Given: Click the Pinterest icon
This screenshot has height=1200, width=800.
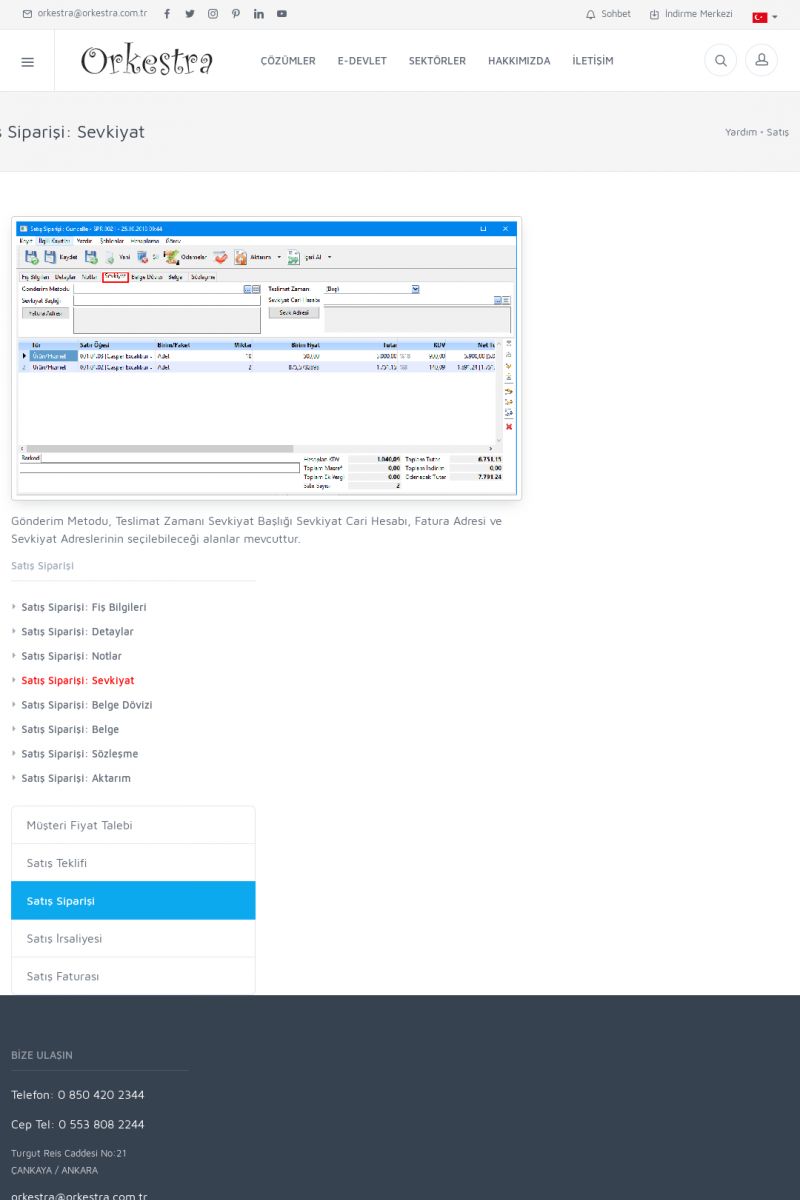Looking at the screenshot, I should [x=236, y=14].
